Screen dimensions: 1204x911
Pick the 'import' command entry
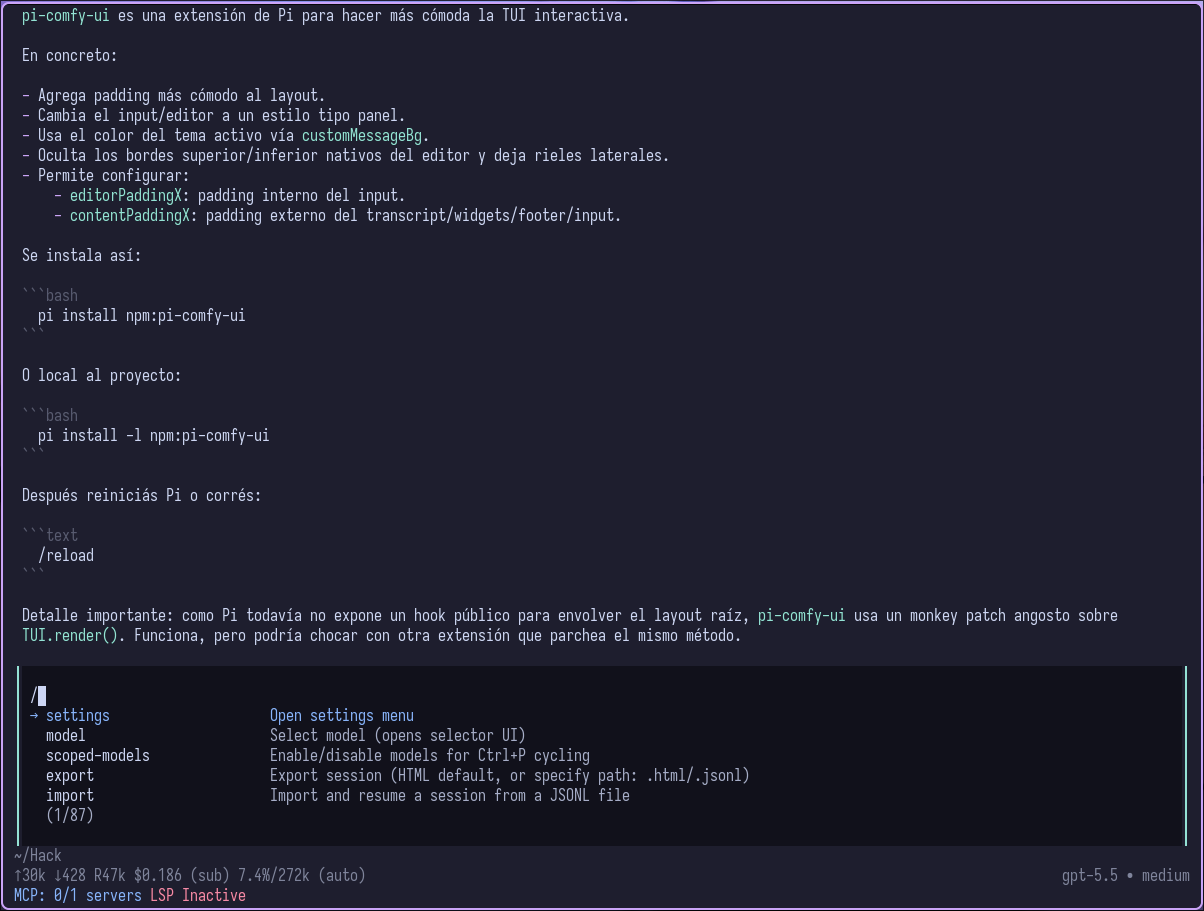point(70,796)
